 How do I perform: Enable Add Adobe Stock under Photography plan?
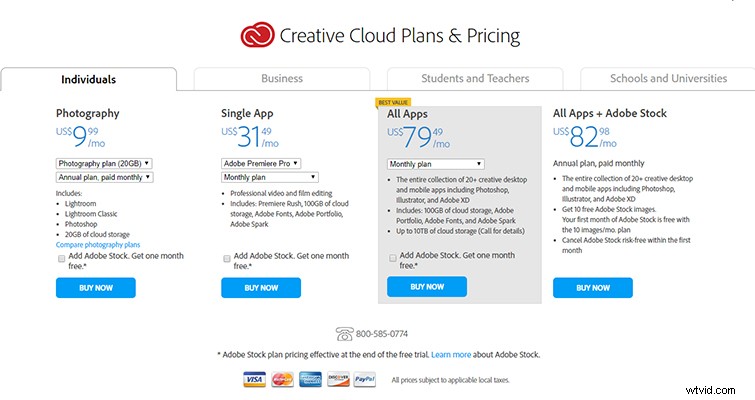click(x=62, y=257)
